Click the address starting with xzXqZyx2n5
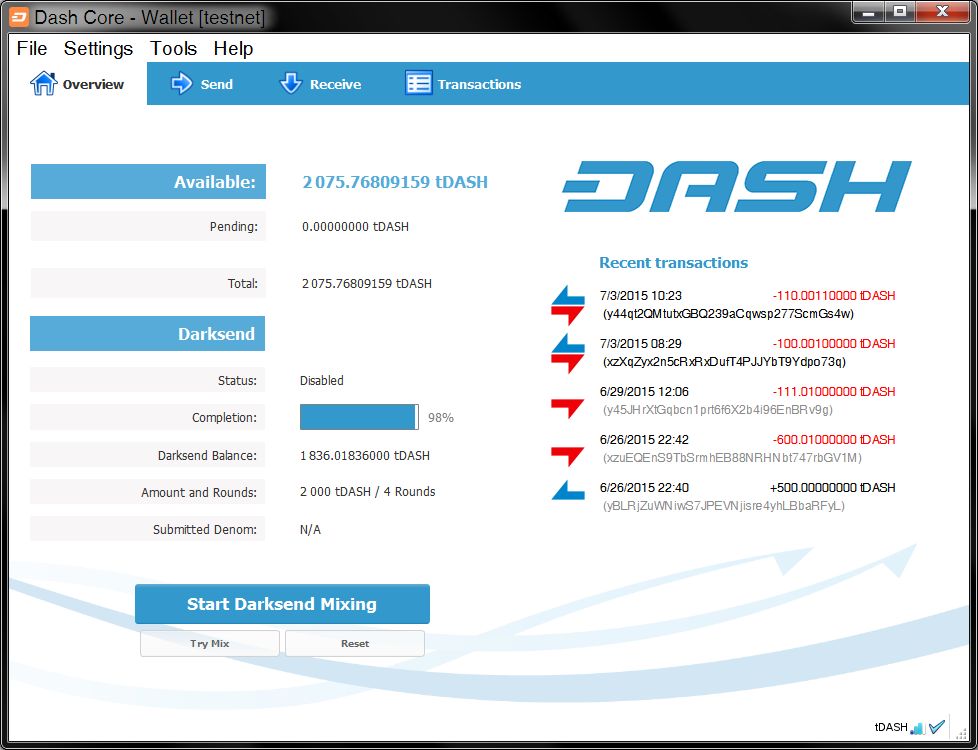 pos(724,362)
